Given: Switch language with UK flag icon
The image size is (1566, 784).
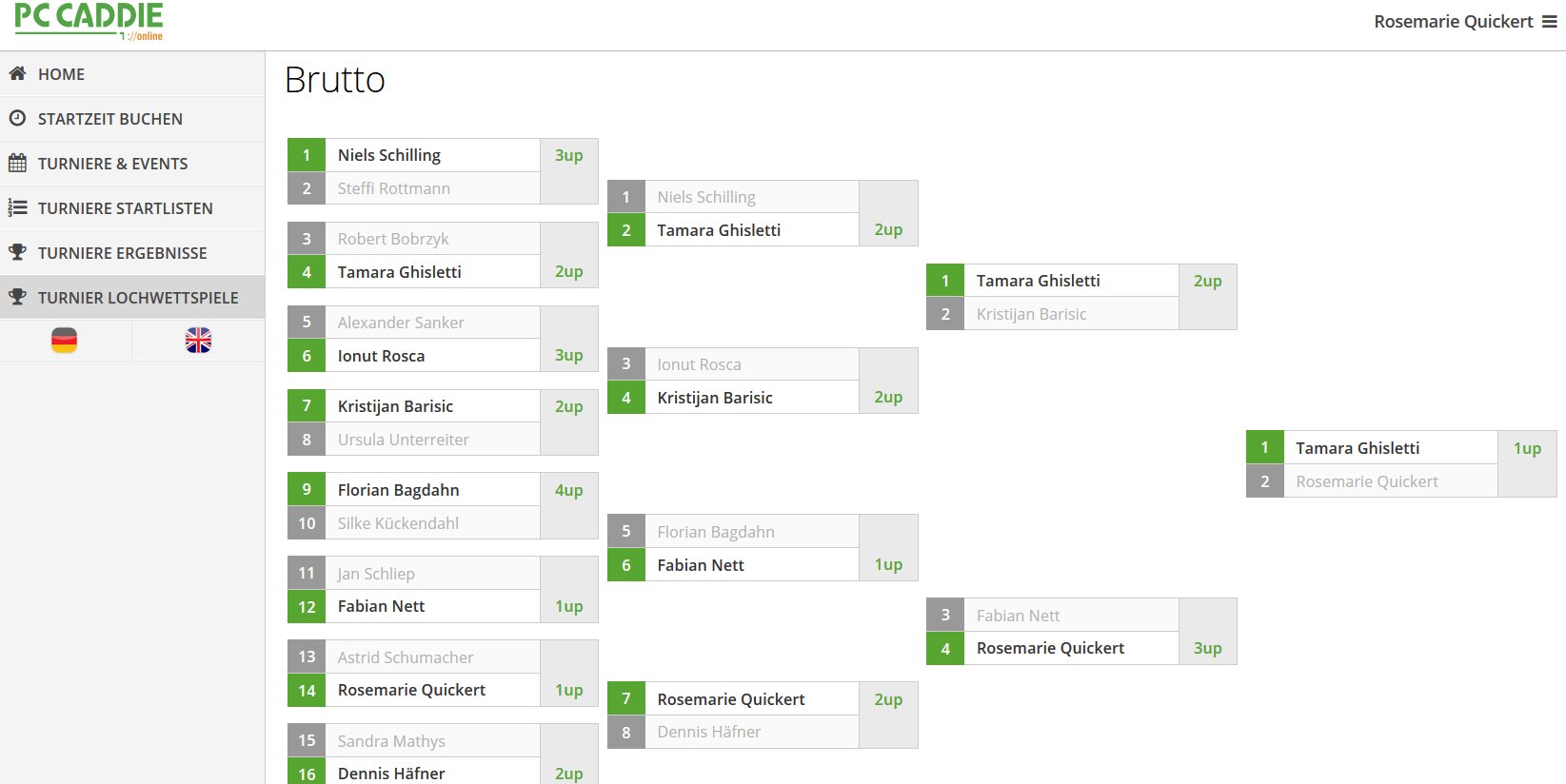Looking at the screenshot, I should pyautogui.click(x=198, y=341).
